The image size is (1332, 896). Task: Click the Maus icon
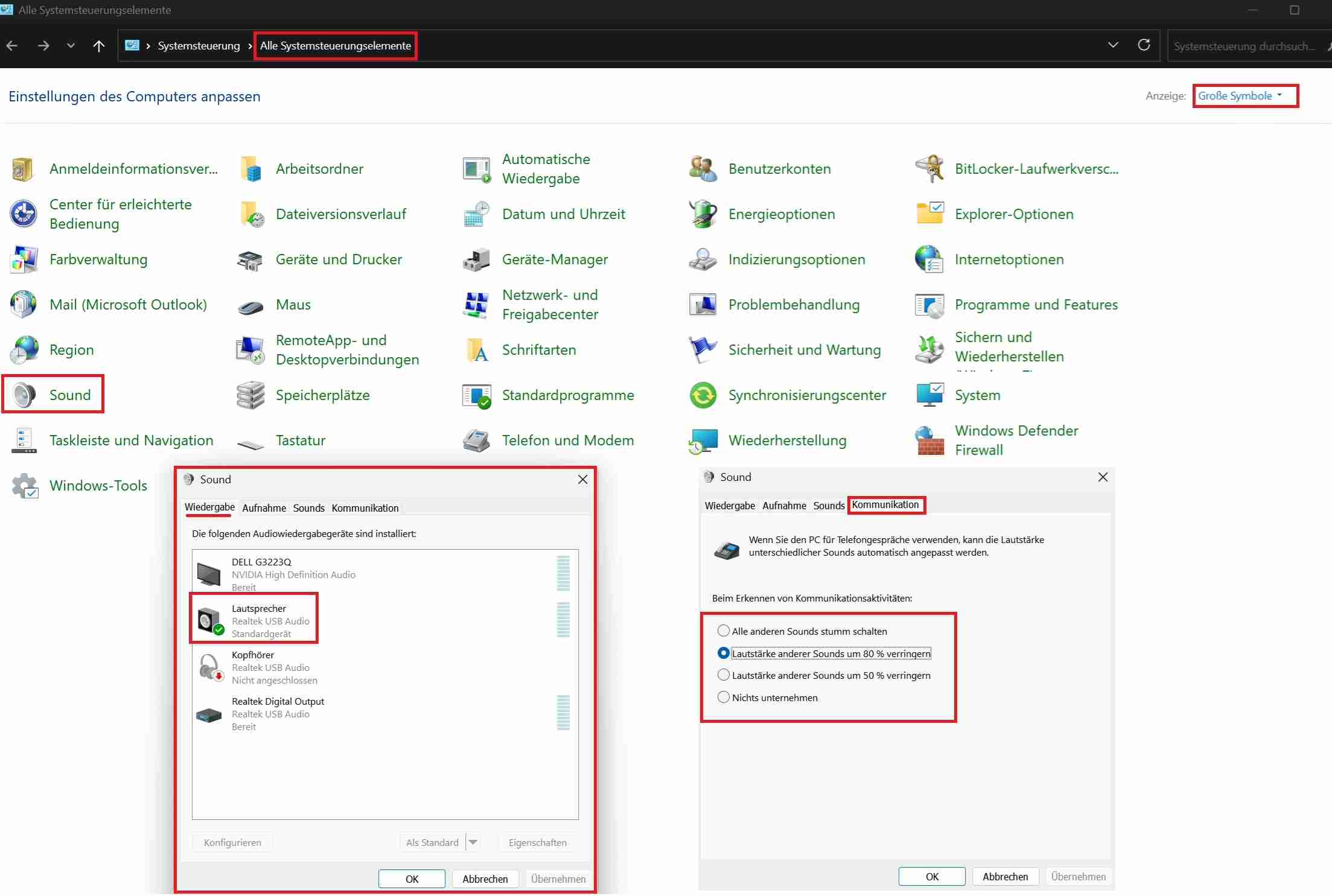[250, 306]
